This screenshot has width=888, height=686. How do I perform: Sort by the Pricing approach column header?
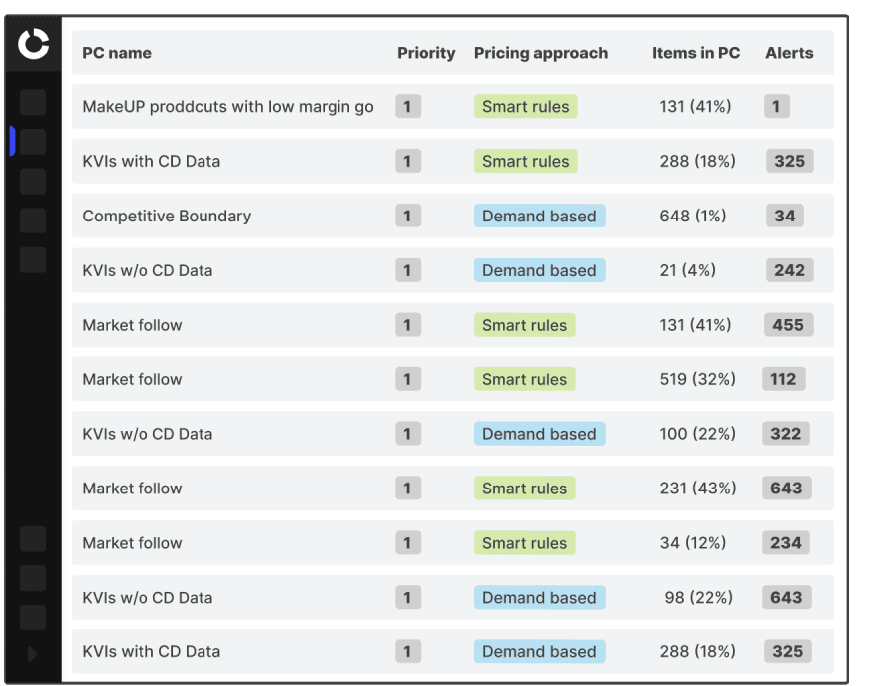(540, 53)
